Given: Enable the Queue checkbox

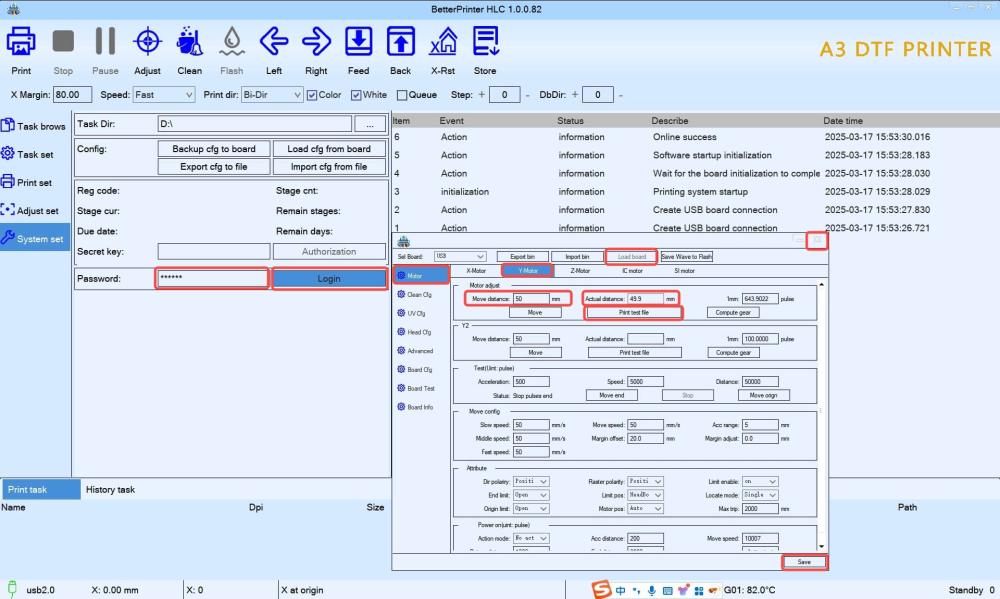Looking at the screenshot, I should [402, 95].
